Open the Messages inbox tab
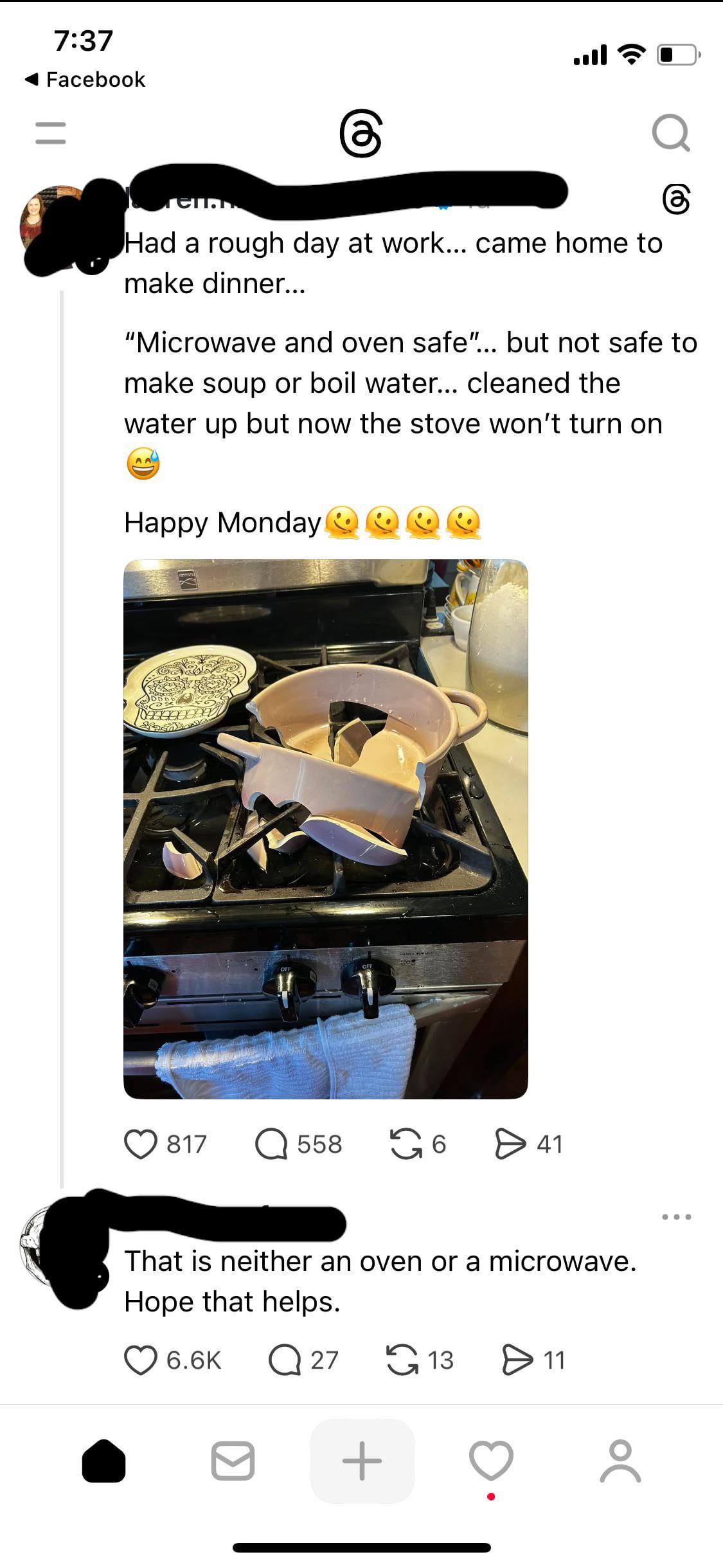 233,1461
